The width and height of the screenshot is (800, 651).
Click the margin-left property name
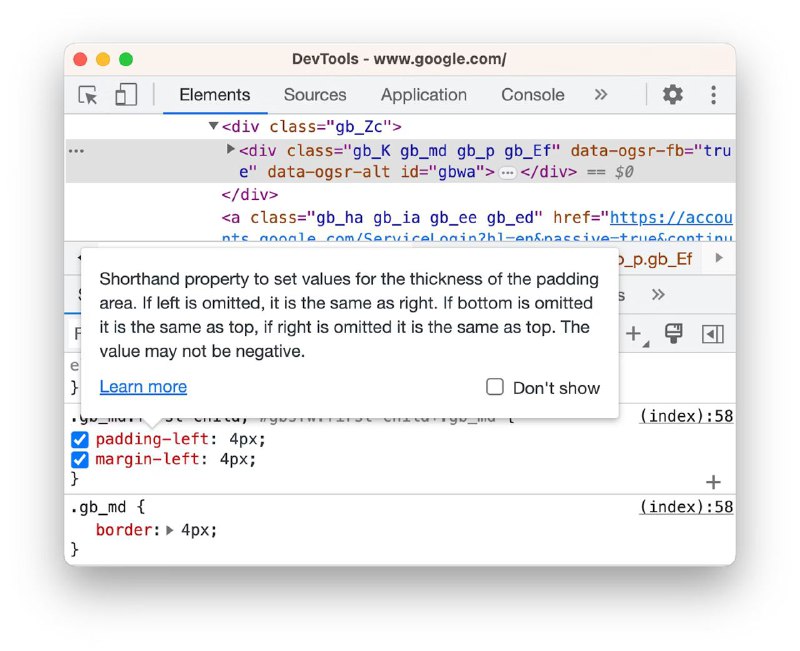(147, 459)
